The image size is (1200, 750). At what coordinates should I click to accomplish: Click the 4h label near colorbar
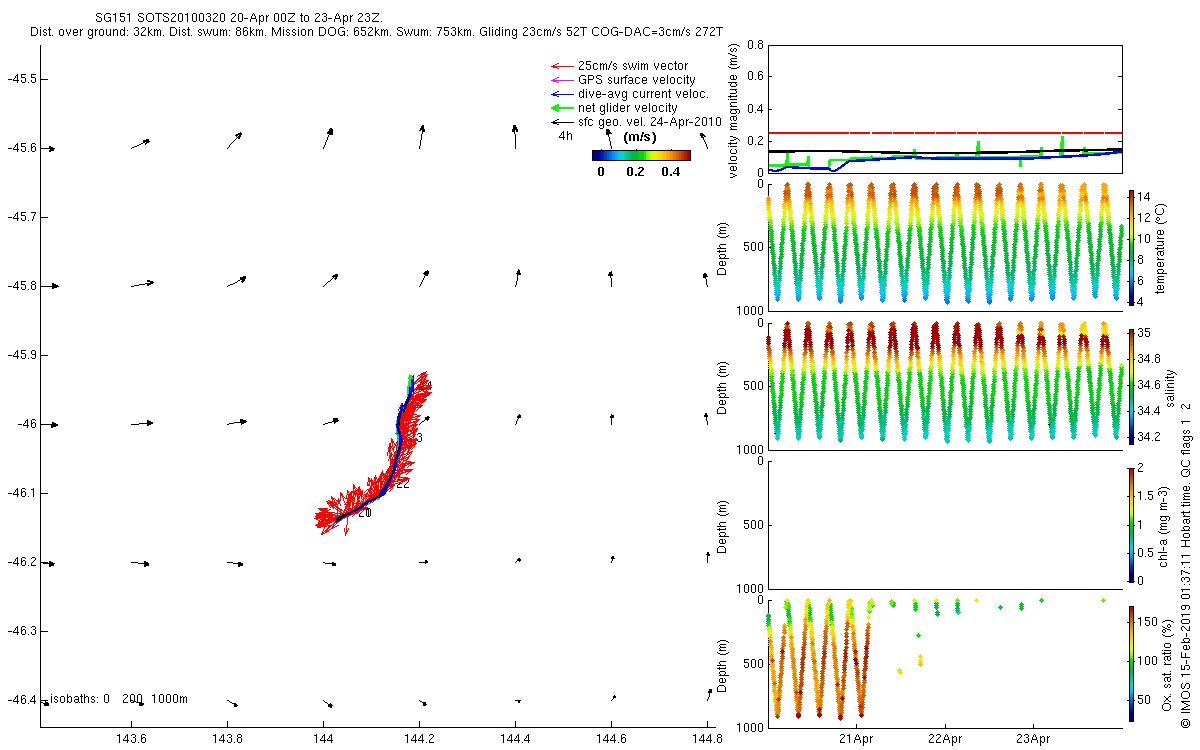pos(566,136)
